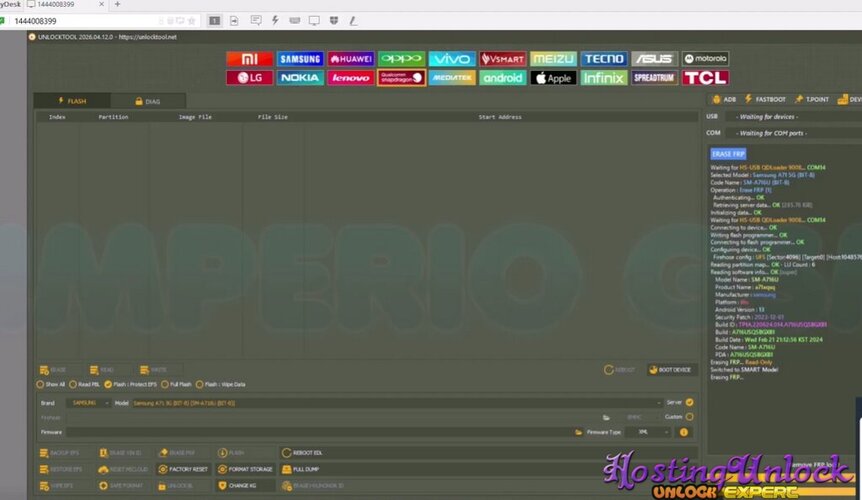
Task: Open AnyDesk keyboard settings icon
Action: coord(295,21)
